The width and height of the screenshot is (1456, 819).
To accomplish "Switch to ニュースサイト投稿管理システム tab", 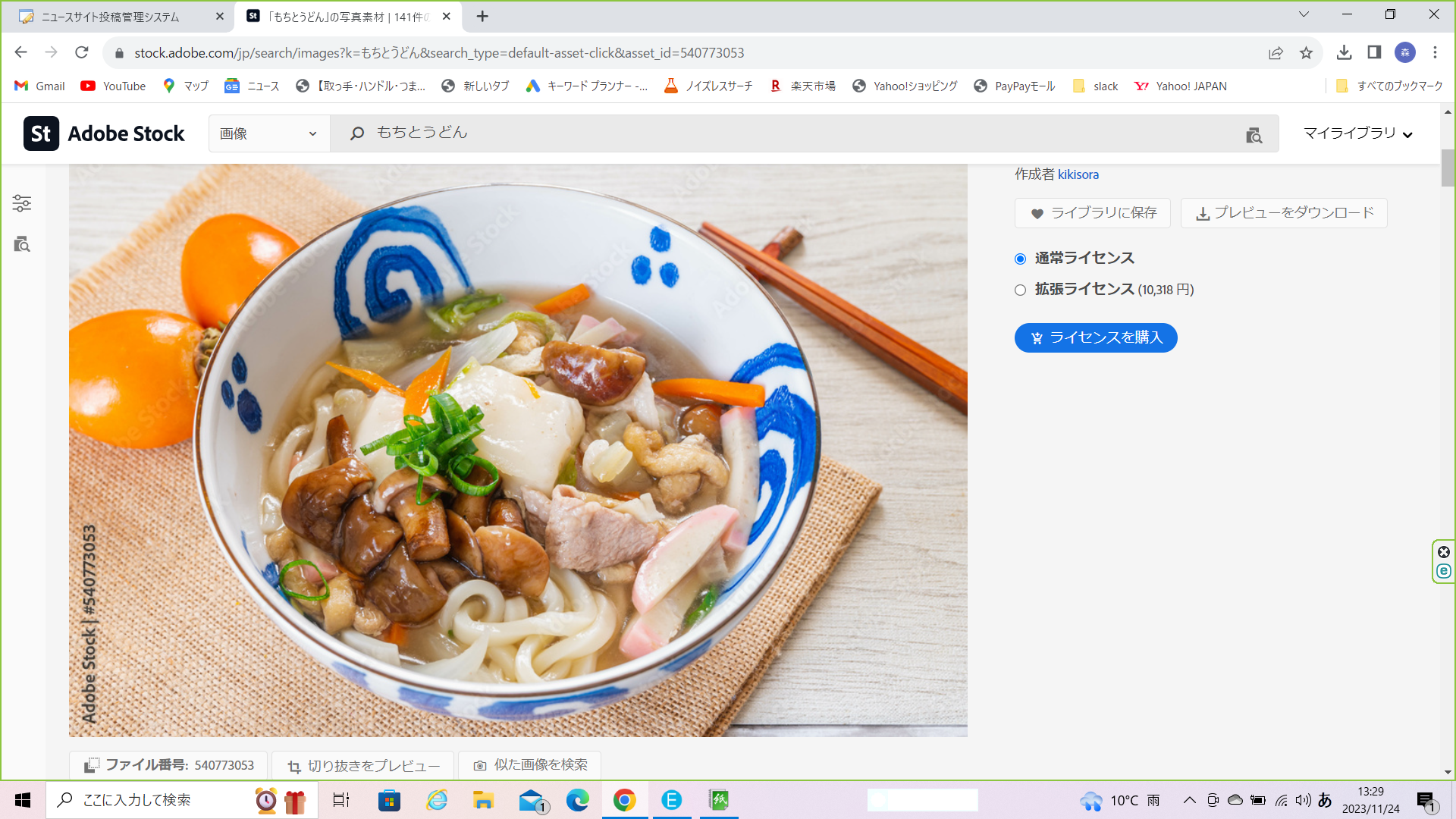I will (x=118, y=17).
